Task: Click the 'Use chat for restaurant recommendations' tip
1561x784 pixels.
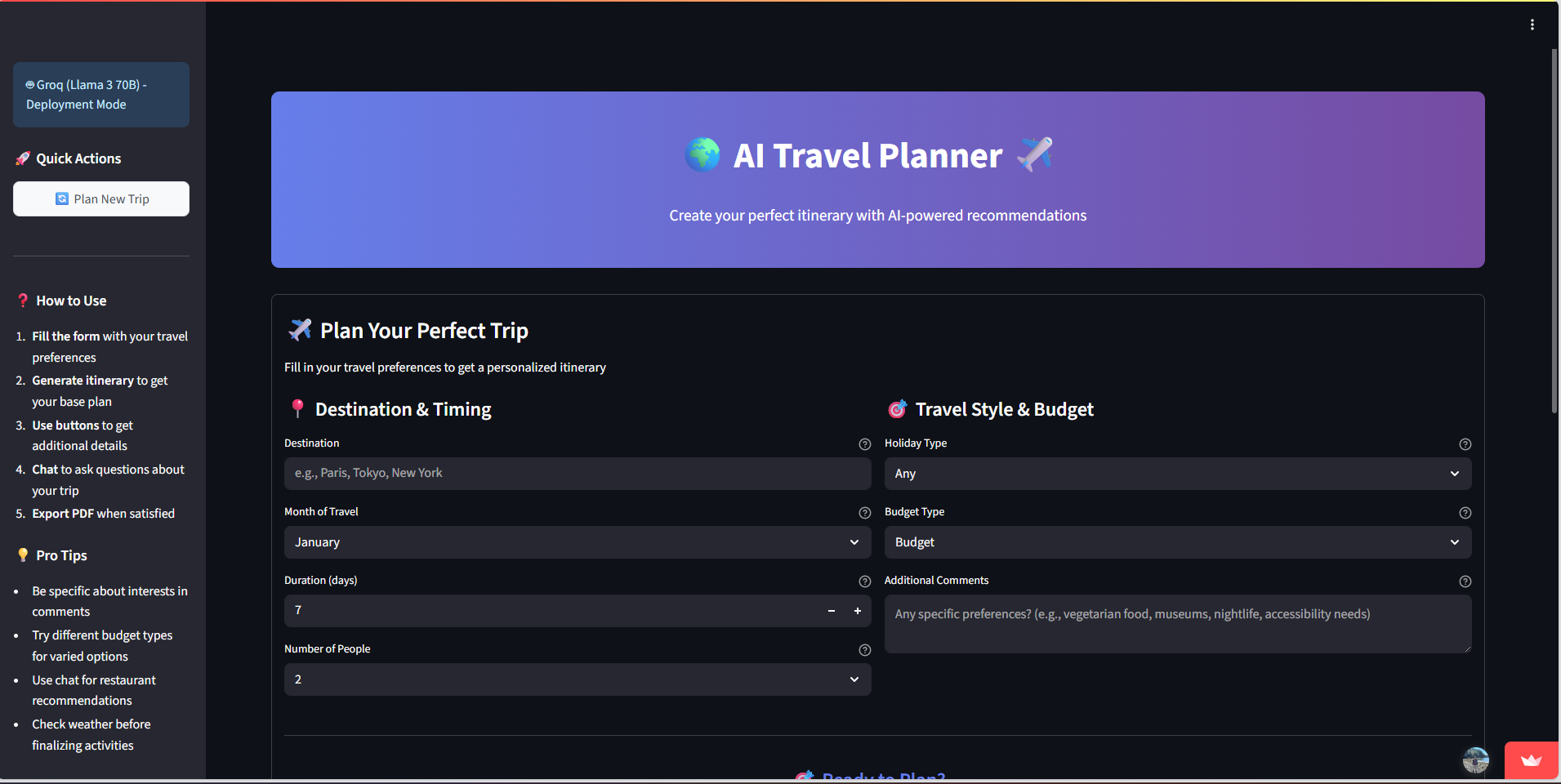Action: pyautogui.click(x=94, y=690)
